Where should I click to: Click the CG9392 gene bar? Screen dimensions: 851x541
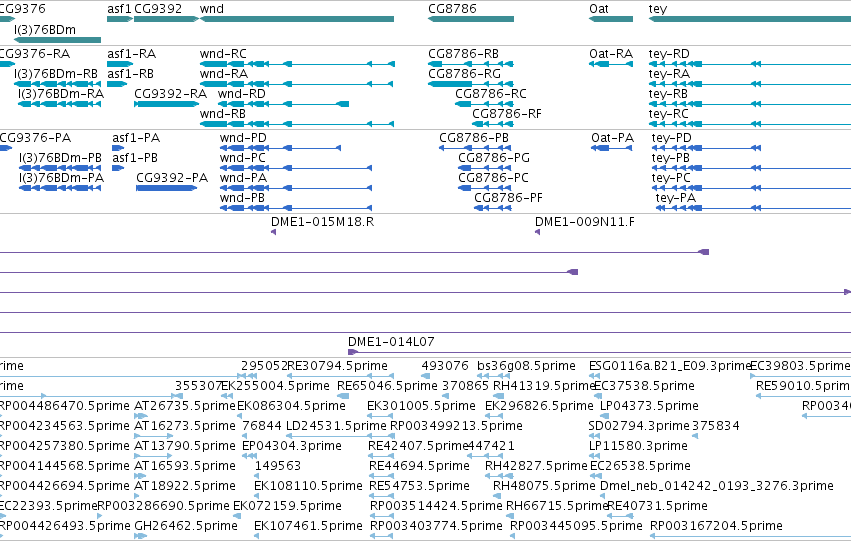click(167, 19)
